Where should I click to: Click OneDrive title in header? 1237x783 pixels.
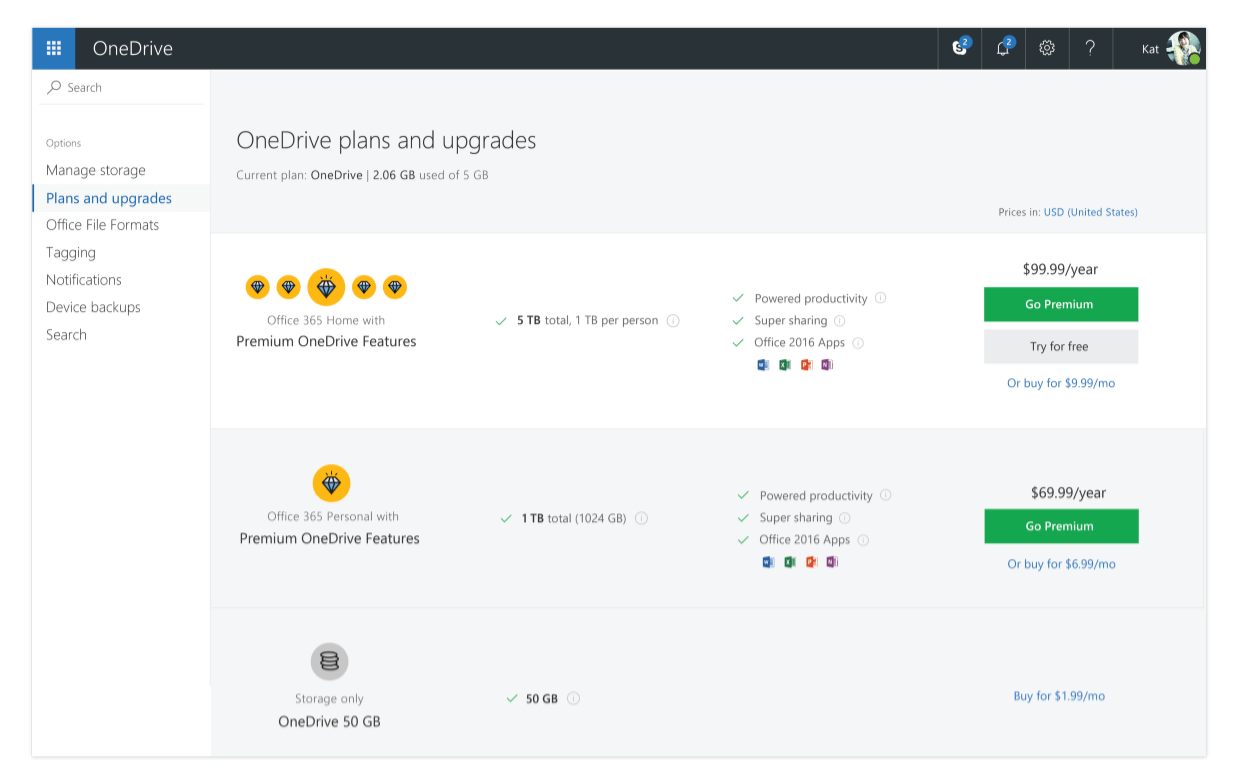(133, 48)
